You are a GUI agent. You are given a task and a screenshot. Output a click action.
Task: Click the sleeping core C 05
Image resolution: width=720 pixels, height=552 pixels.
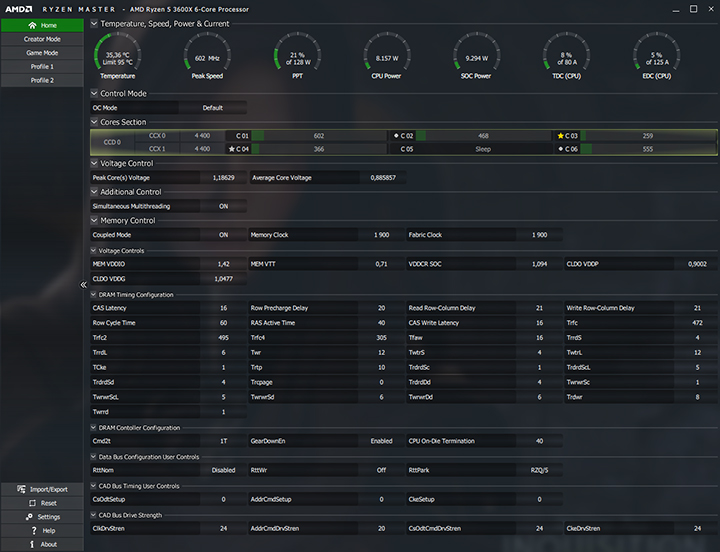coord(471,149)
